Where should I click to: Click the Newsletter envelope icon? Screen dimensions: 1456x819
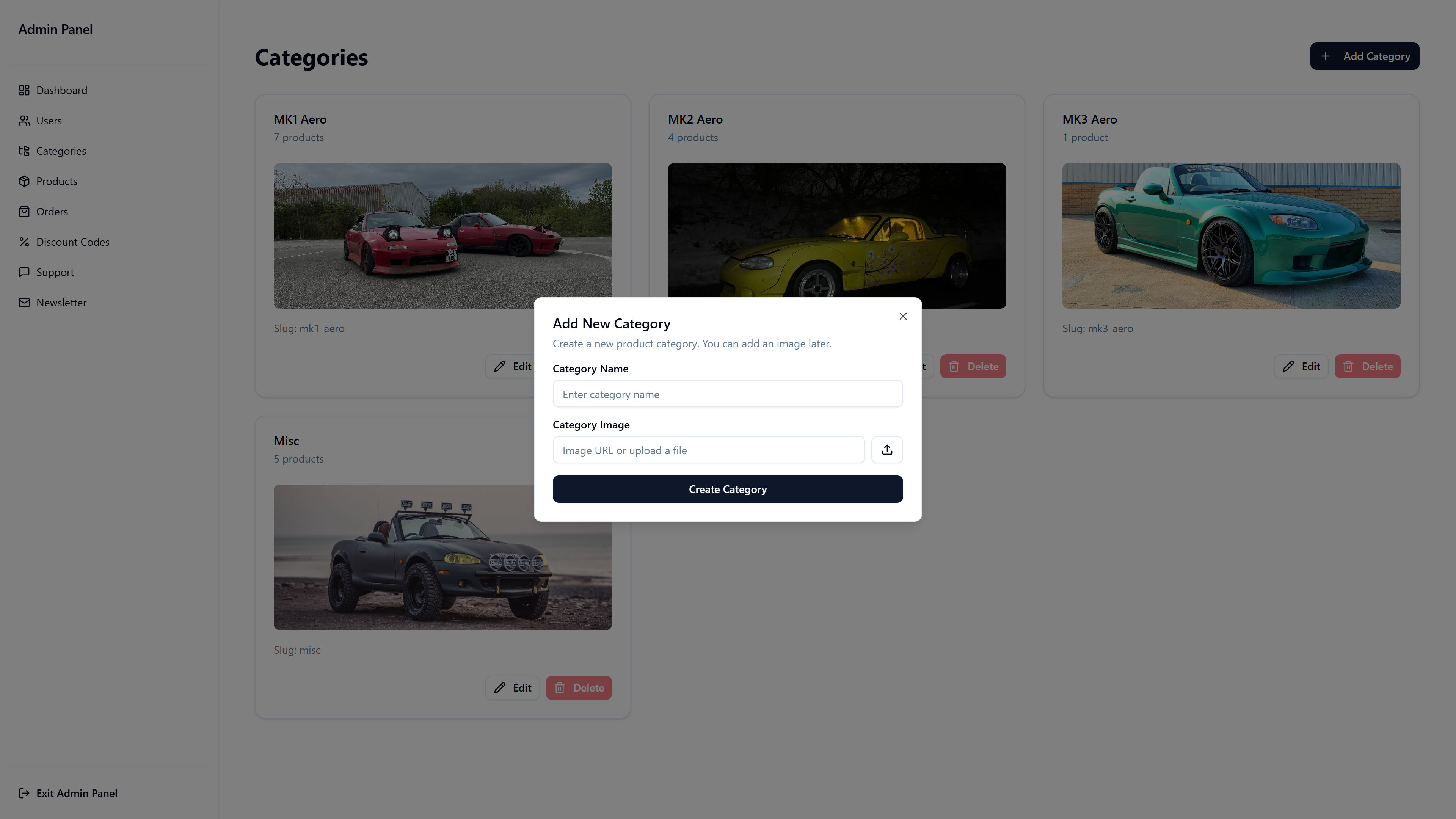(x=24, y=303)
